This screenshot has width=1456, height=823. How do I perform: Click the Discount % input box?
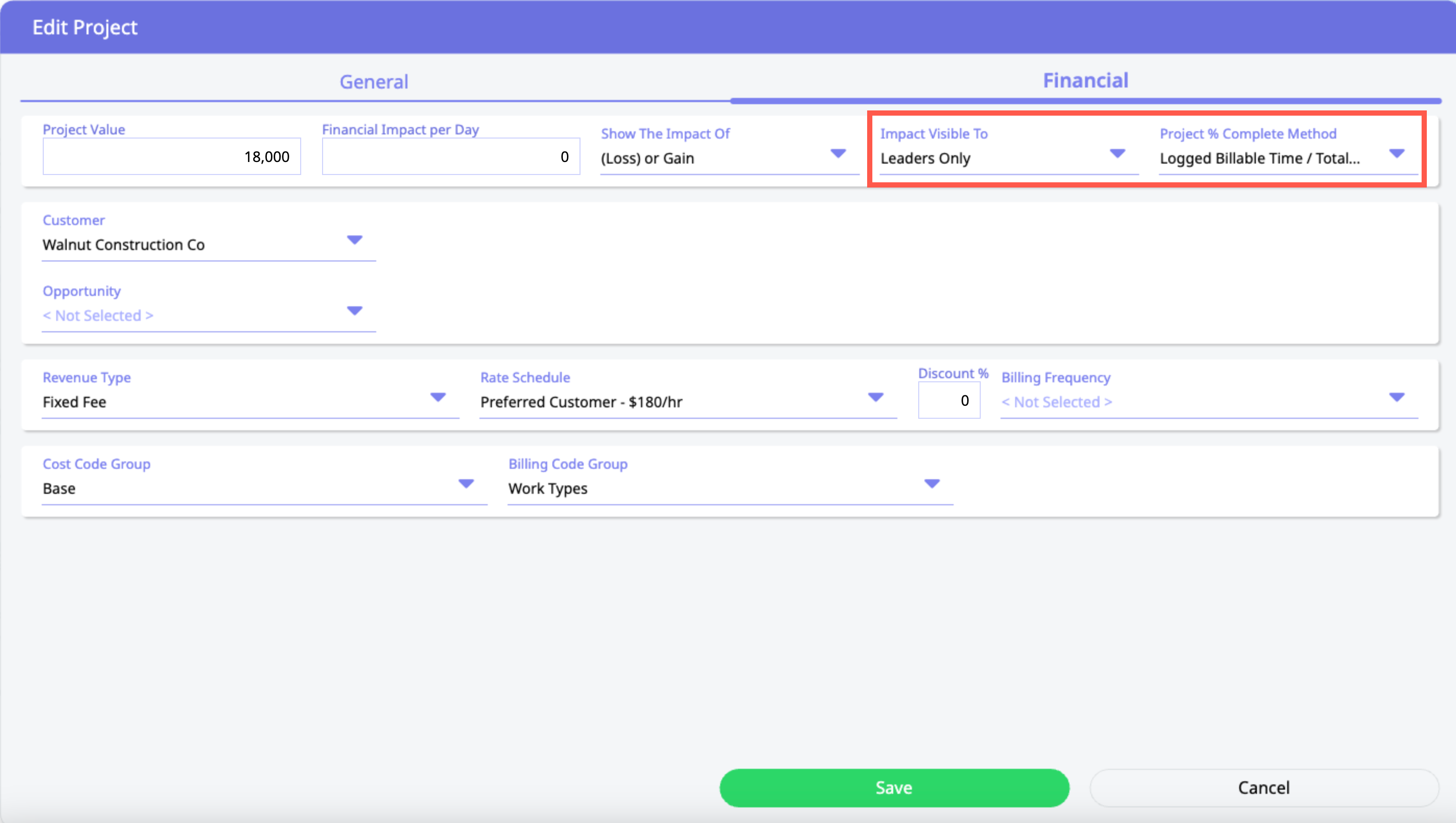(948, 401)
